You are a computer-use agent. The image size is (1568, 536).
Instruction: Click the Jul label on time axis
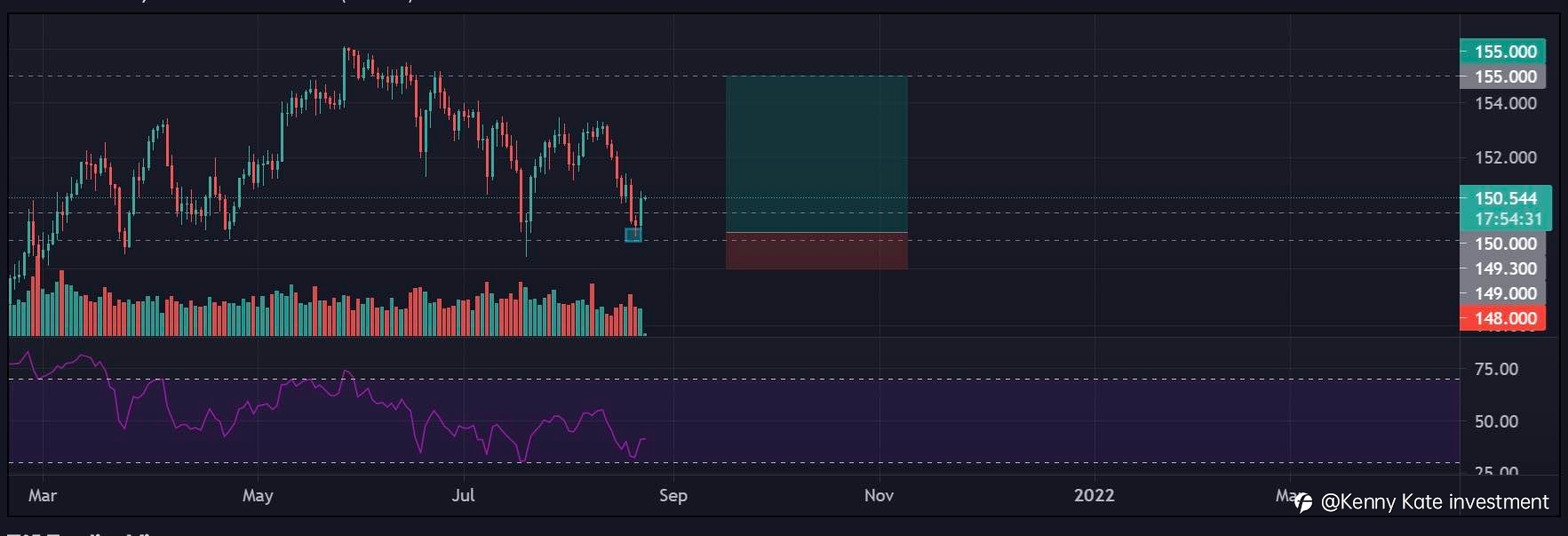click(463, 495)
